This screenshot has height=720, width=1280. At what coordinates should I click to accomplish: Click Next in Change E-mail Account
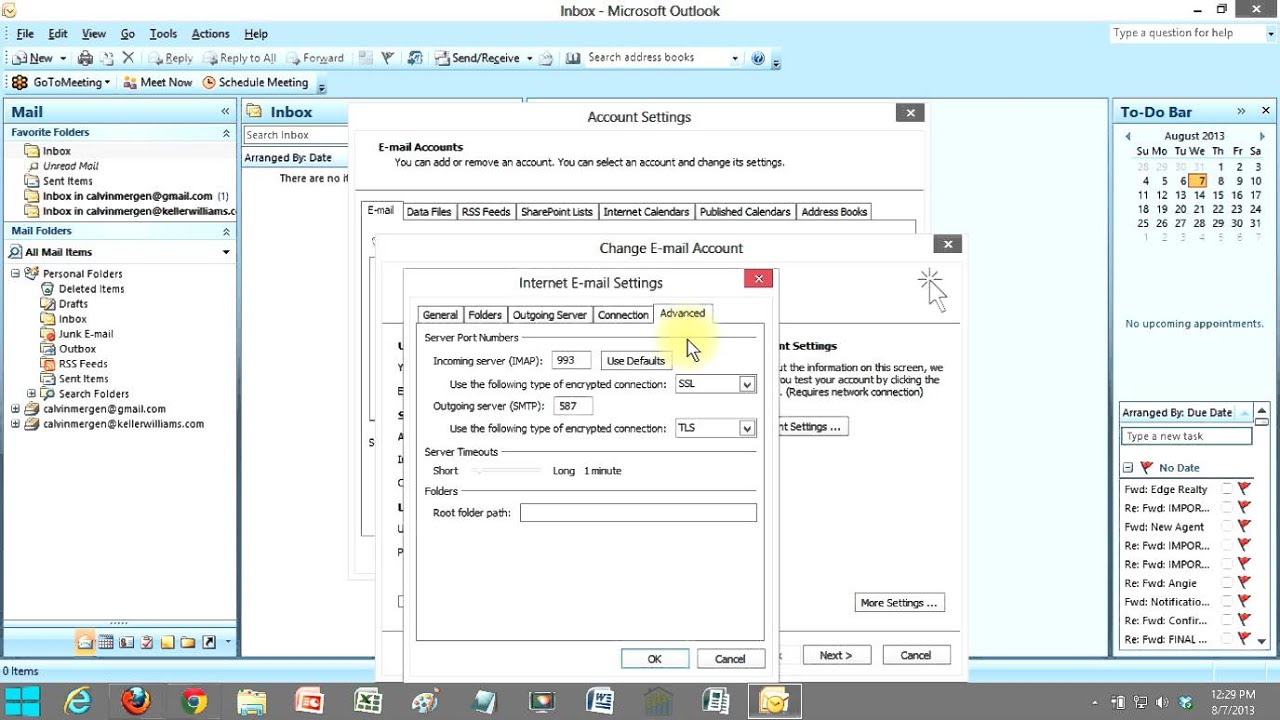pos(836,655)
